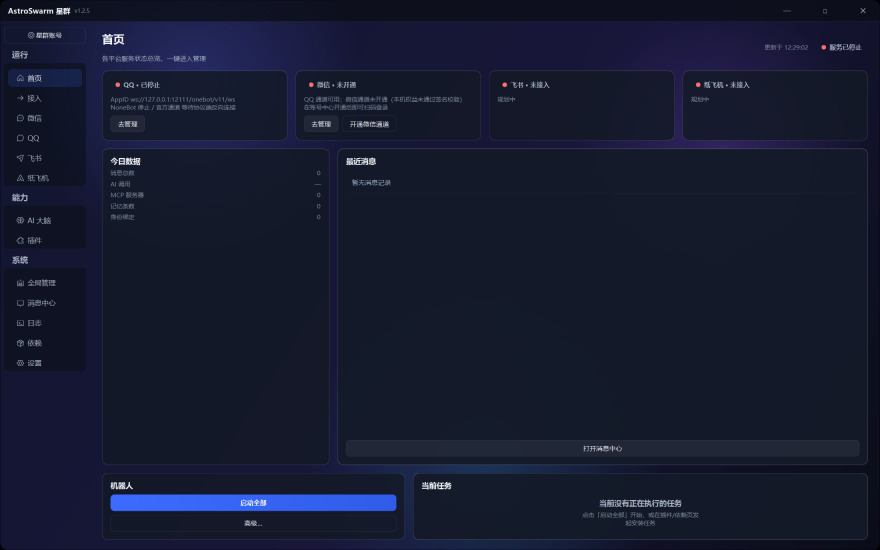
Task: Click 规划中 in the 飞书 card
Action: click(506, 99)
